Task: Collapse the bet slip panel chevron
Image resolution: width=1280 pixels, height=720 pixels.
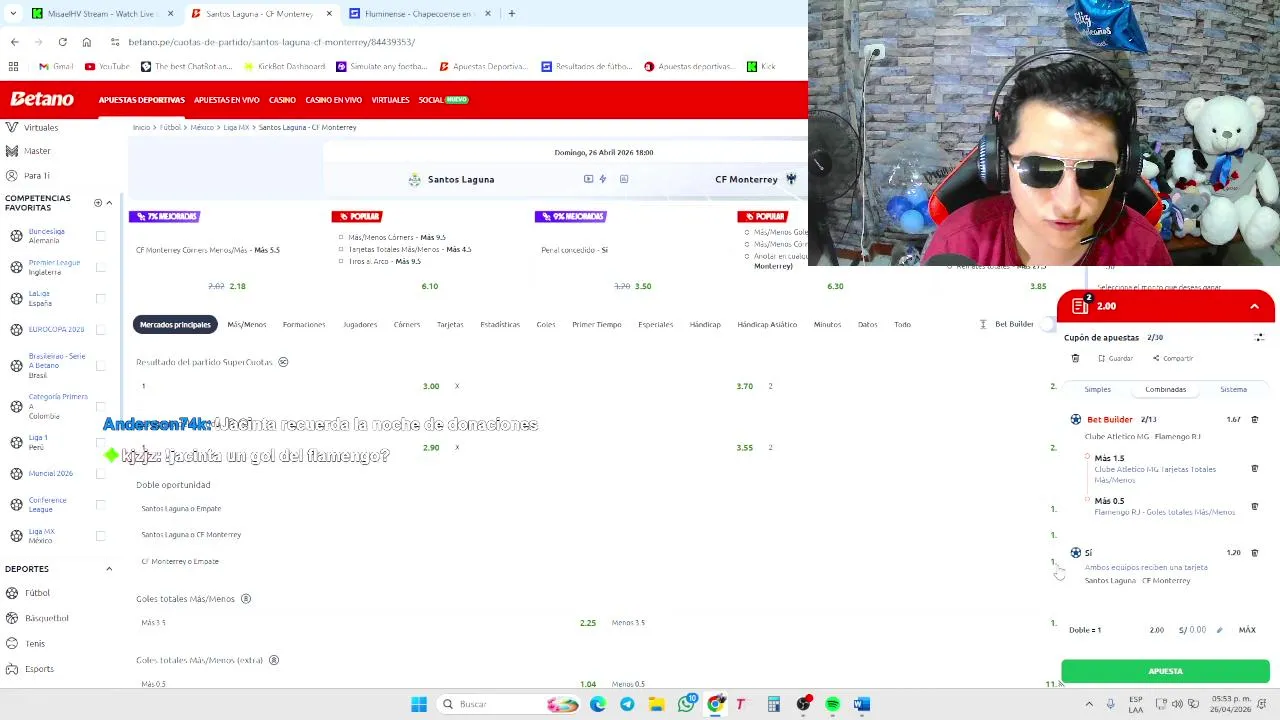Action: point(1254,306)
